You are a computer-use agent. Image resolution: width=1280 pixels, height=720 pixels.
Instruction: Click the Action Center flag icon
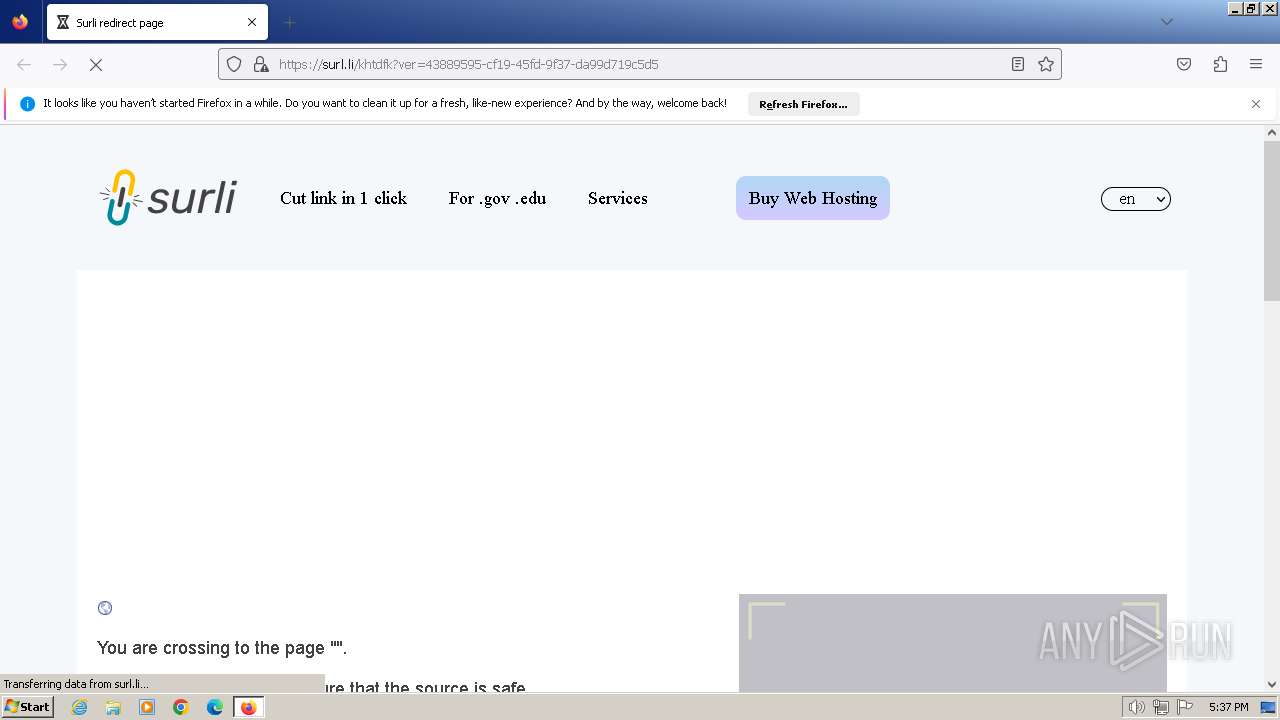coord(1185,707)
